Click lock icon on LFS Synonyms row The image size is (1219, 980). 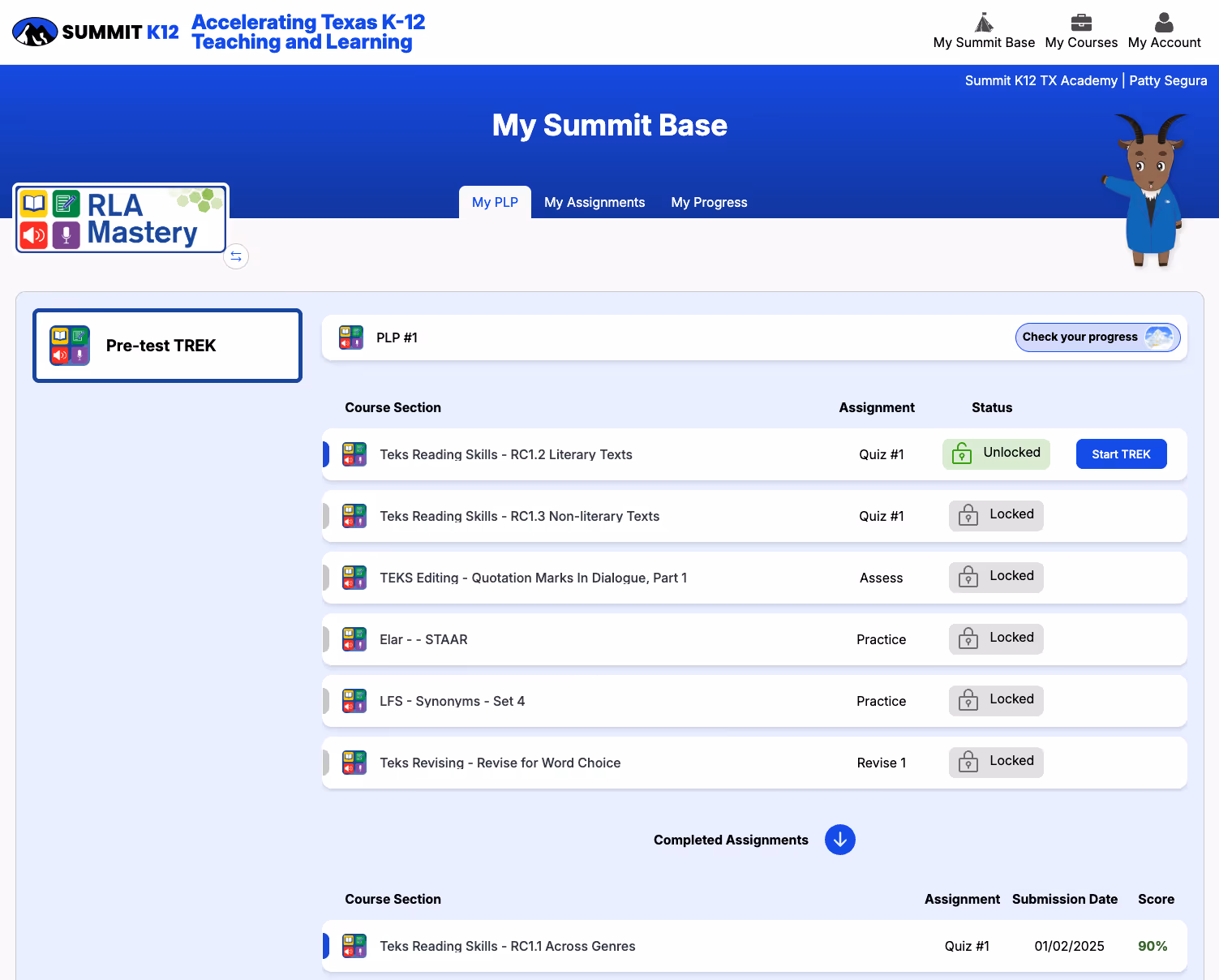(x=968, y=700)
